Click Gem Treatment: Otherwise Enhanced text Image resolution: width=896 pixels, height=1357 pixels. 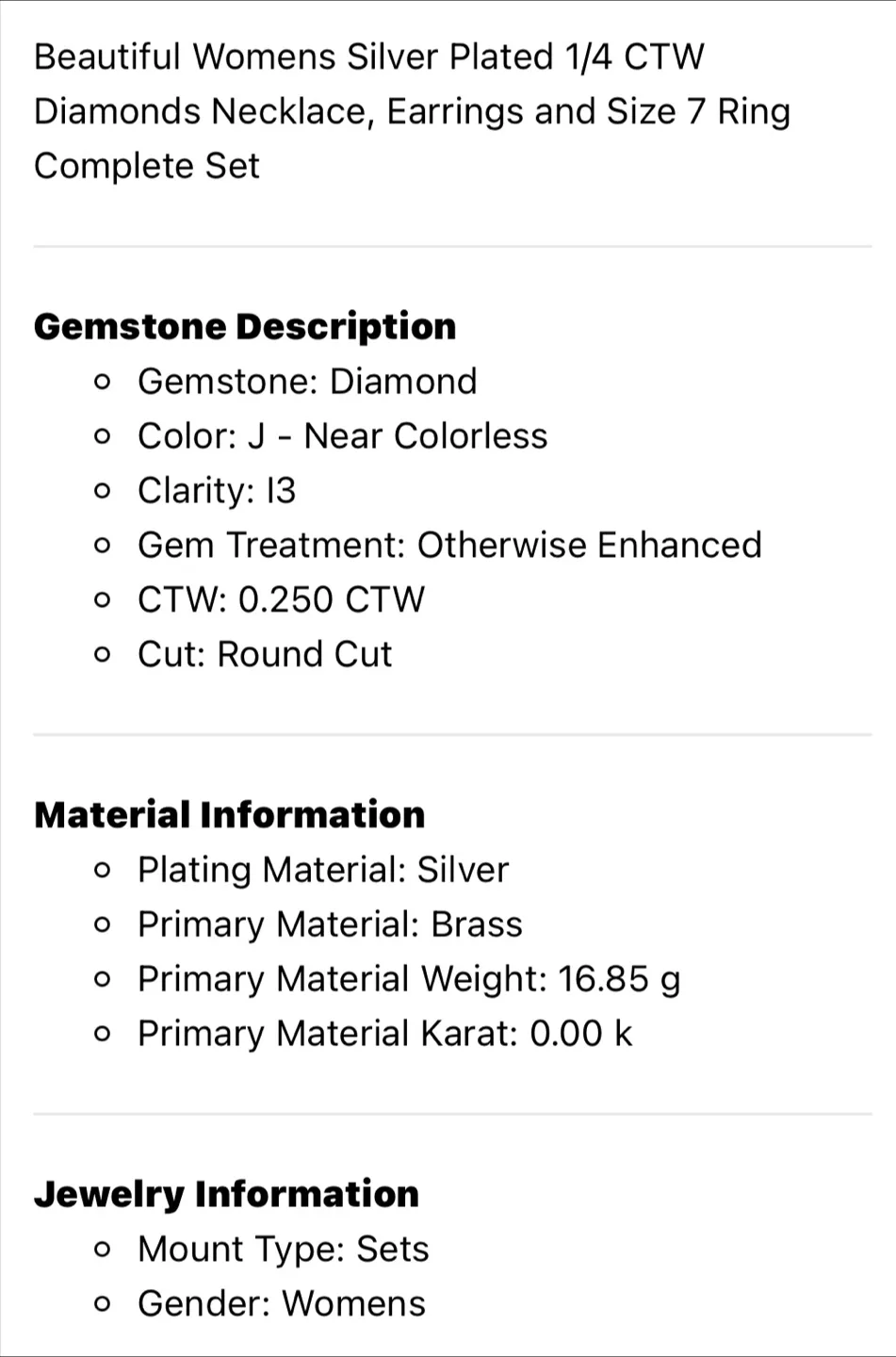click(x=449, y=546)
